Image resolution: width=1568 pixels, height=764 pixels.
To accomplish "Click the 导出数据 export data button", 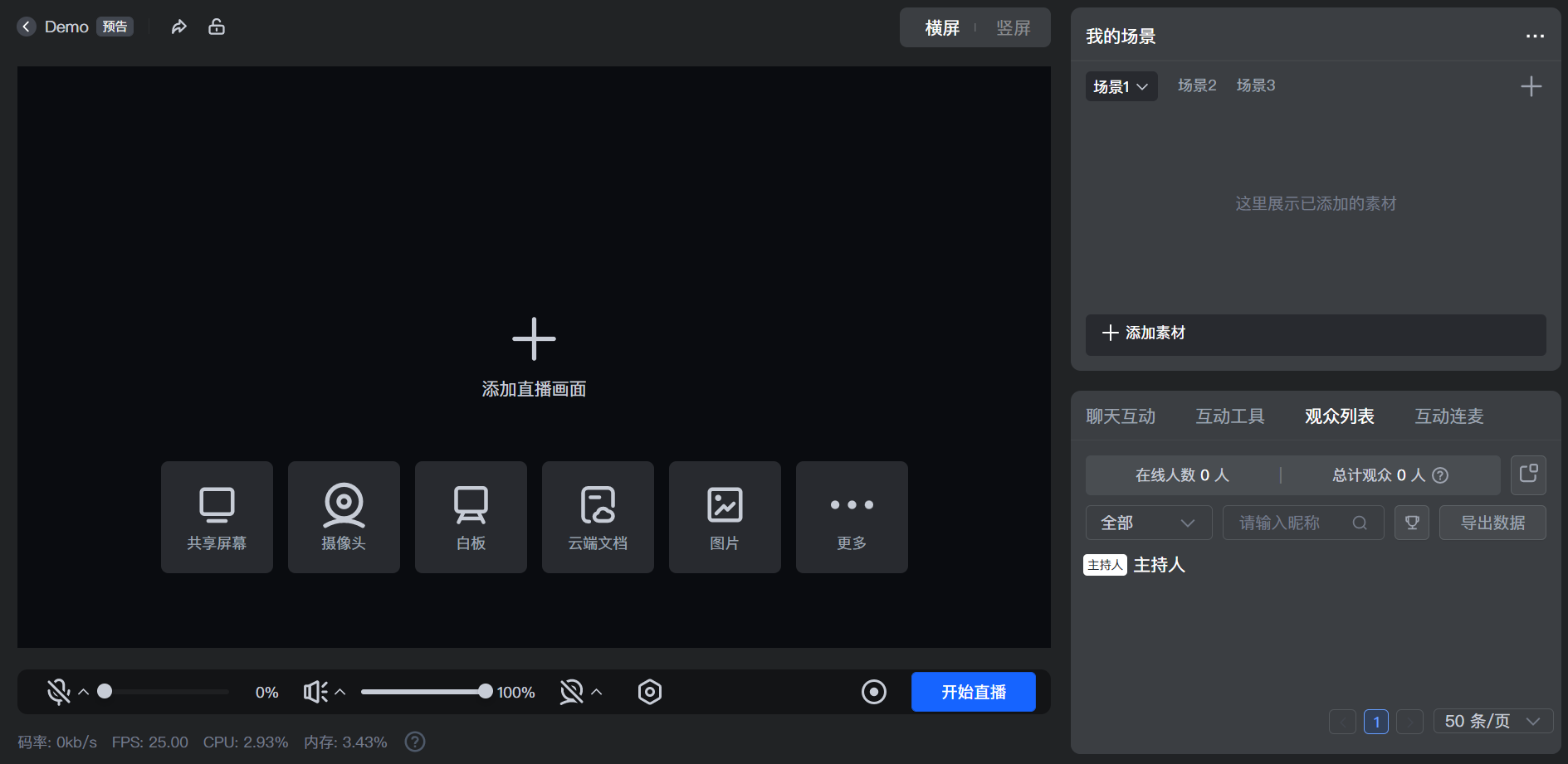I will (1492, 523).
